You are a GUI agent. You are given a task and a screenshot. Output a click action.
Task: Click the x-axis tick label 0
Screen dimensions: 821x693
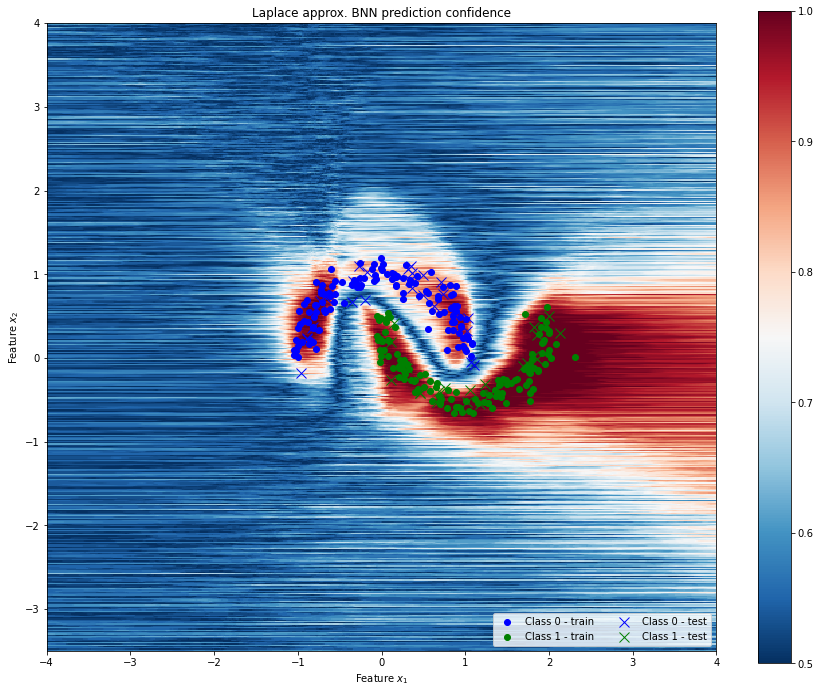(382, 662)
